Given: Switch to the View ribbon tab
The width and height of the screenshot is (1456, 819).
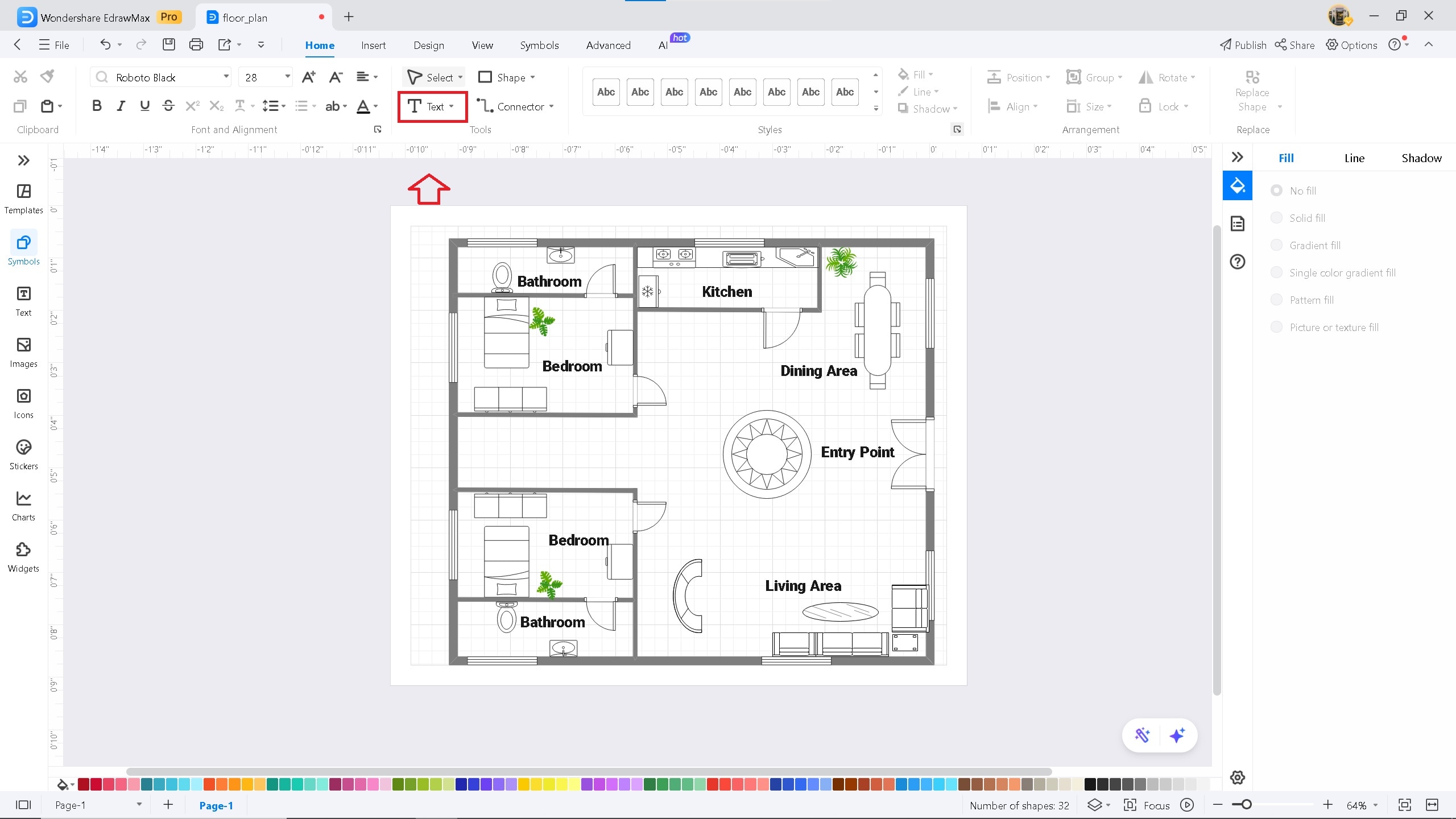Looking at the screenshot, I should point(482,45).
